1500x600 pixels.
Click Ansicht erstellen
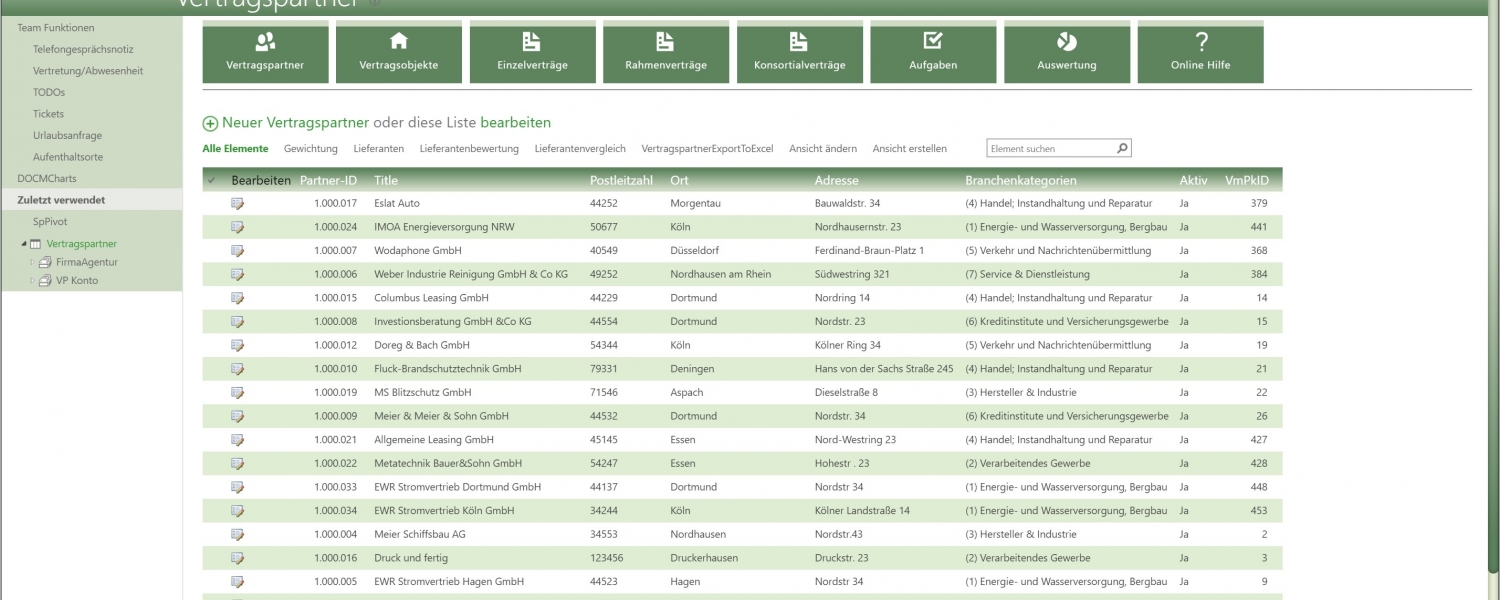[x=910, y=149]
